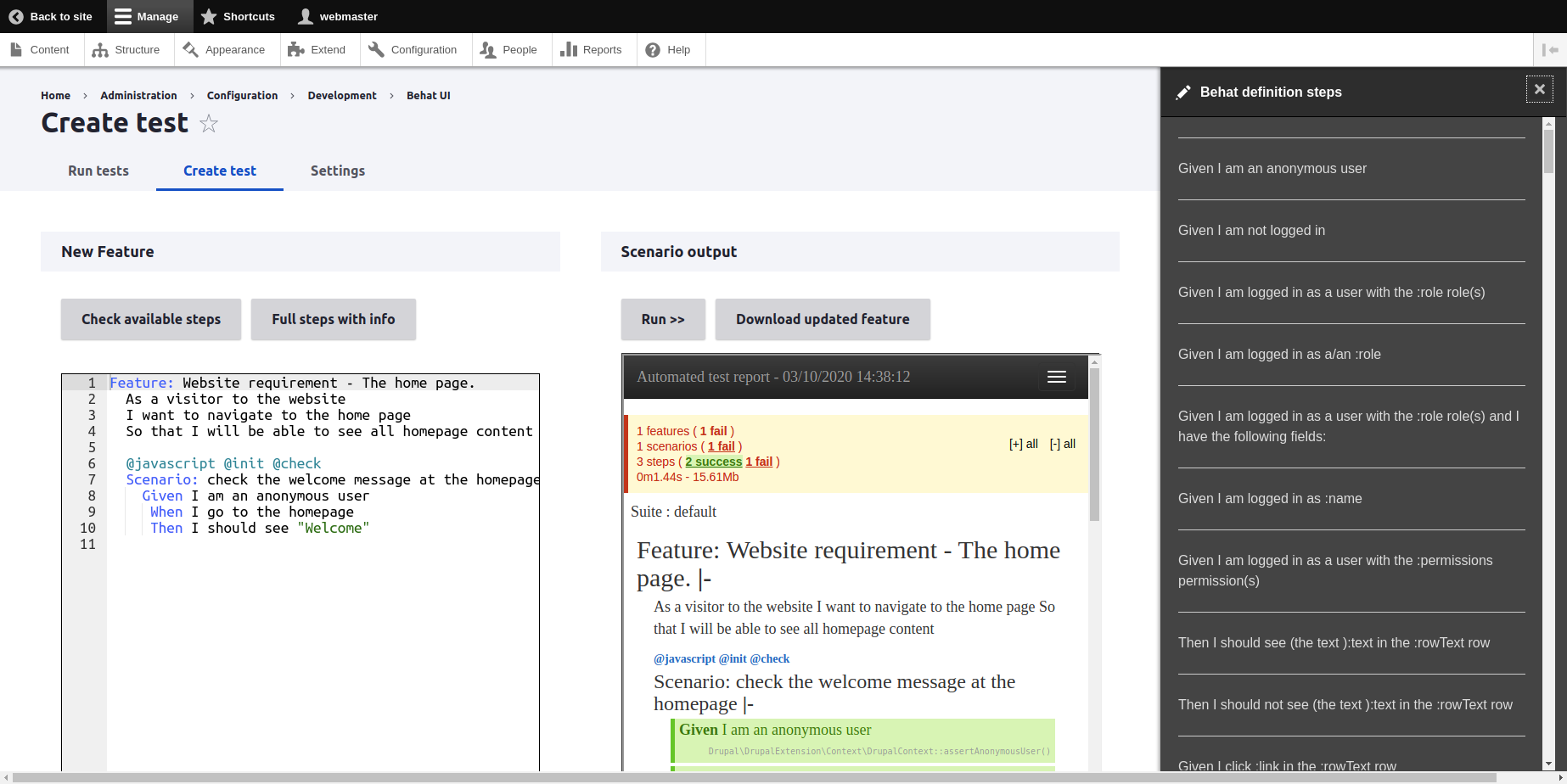The image size is (1567, 784).
Task: Click the favorite star next to Create test
Action: point(209,124)
